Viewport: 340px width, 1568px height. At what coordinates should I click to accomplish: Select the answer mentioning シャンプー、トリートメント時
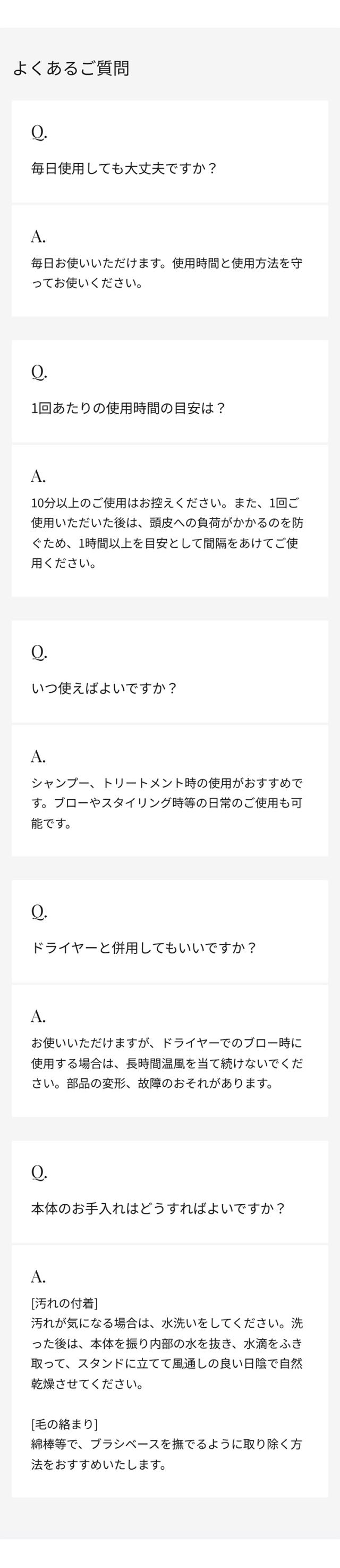[167, 803]
